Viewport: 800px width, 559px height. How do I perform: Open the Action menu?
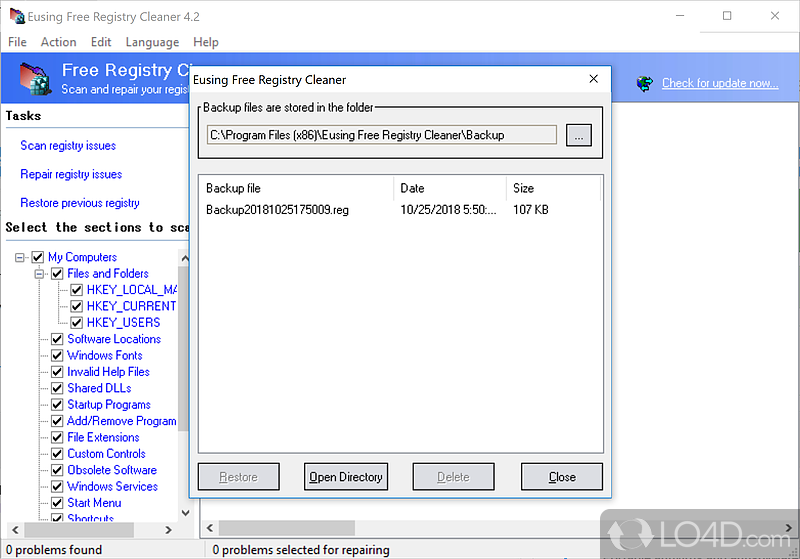click(x=59, y=42)
